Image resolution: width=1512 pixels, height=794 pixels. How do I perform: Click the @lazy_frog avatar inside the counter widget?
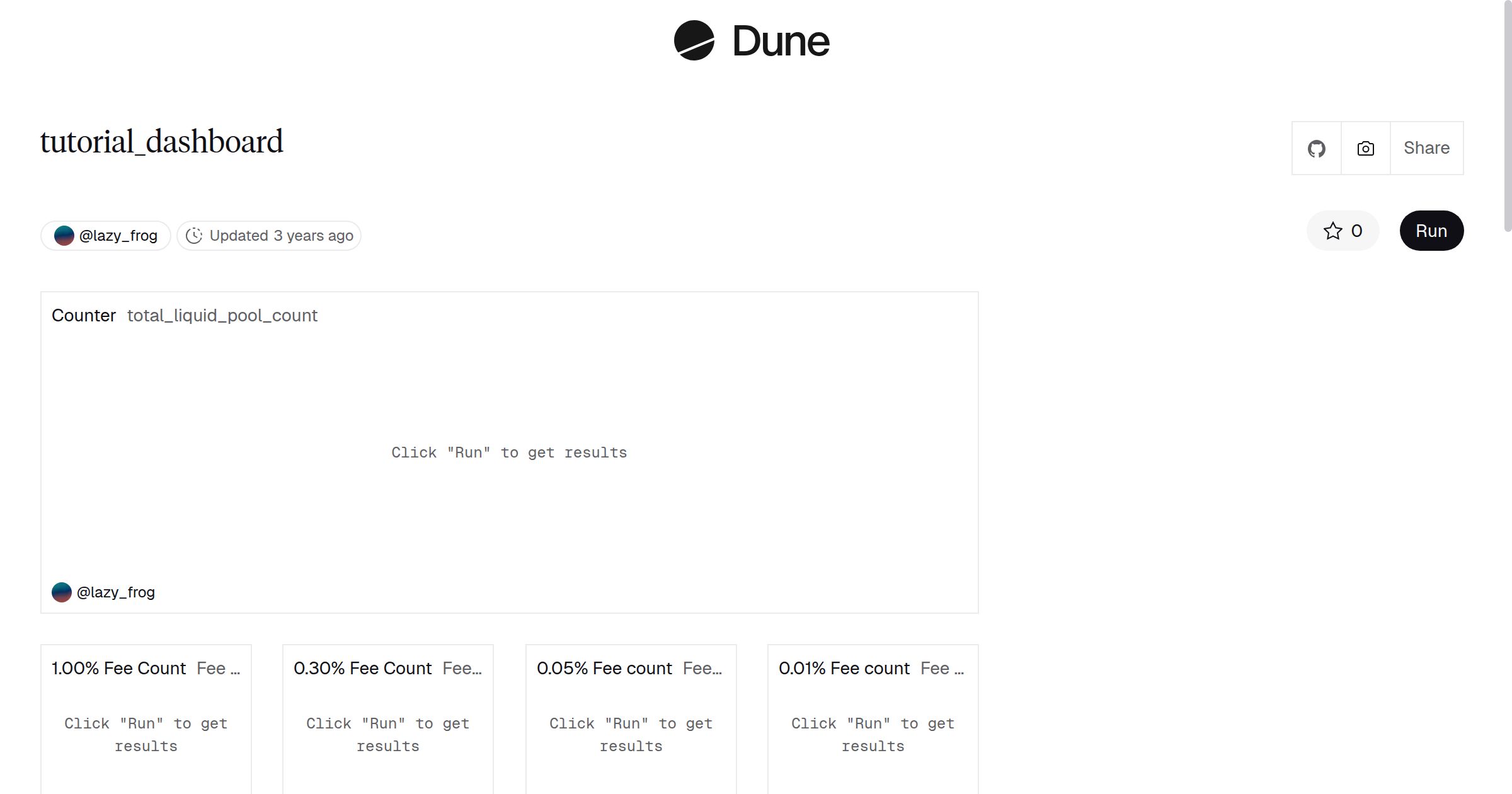click(x=61, y=592)
